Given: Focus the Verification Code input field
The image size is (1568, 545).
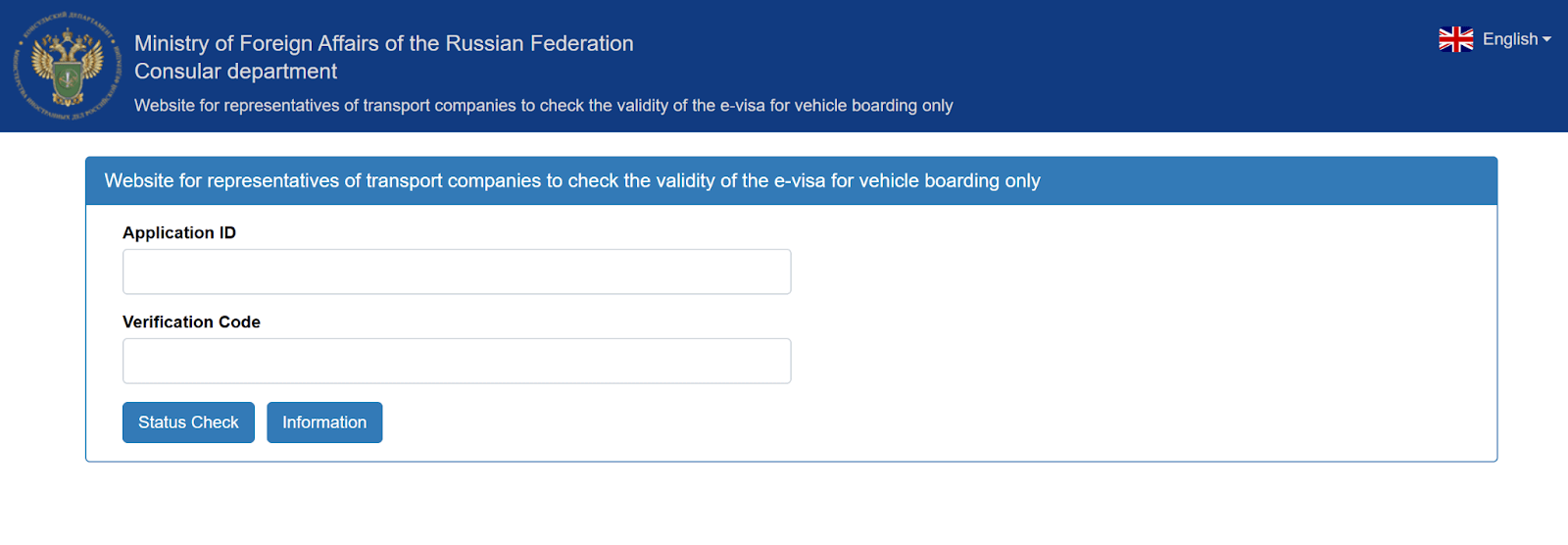Looking at the screenshot, I should pyautogui.click(x=457, y=361).
